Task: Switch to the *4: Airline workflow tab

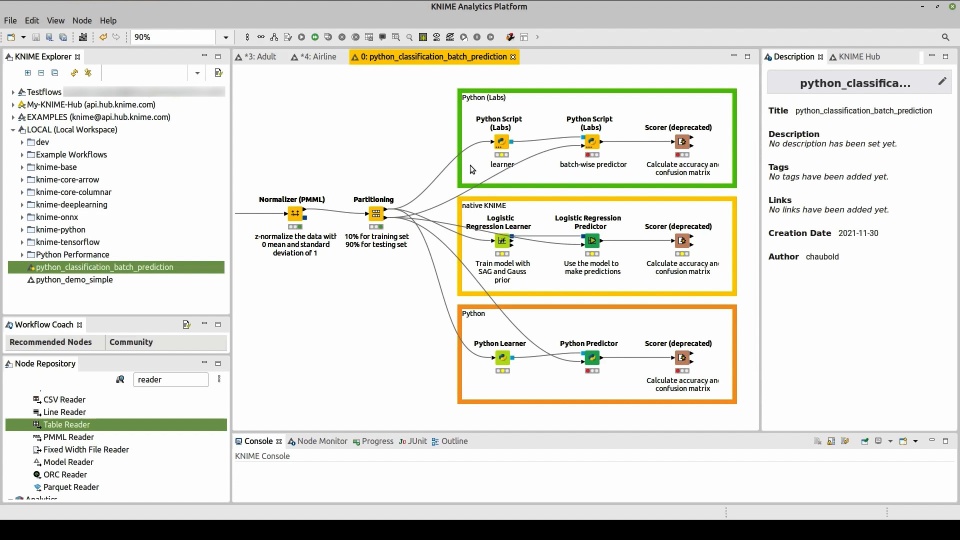Action: [x=313, y=56]
